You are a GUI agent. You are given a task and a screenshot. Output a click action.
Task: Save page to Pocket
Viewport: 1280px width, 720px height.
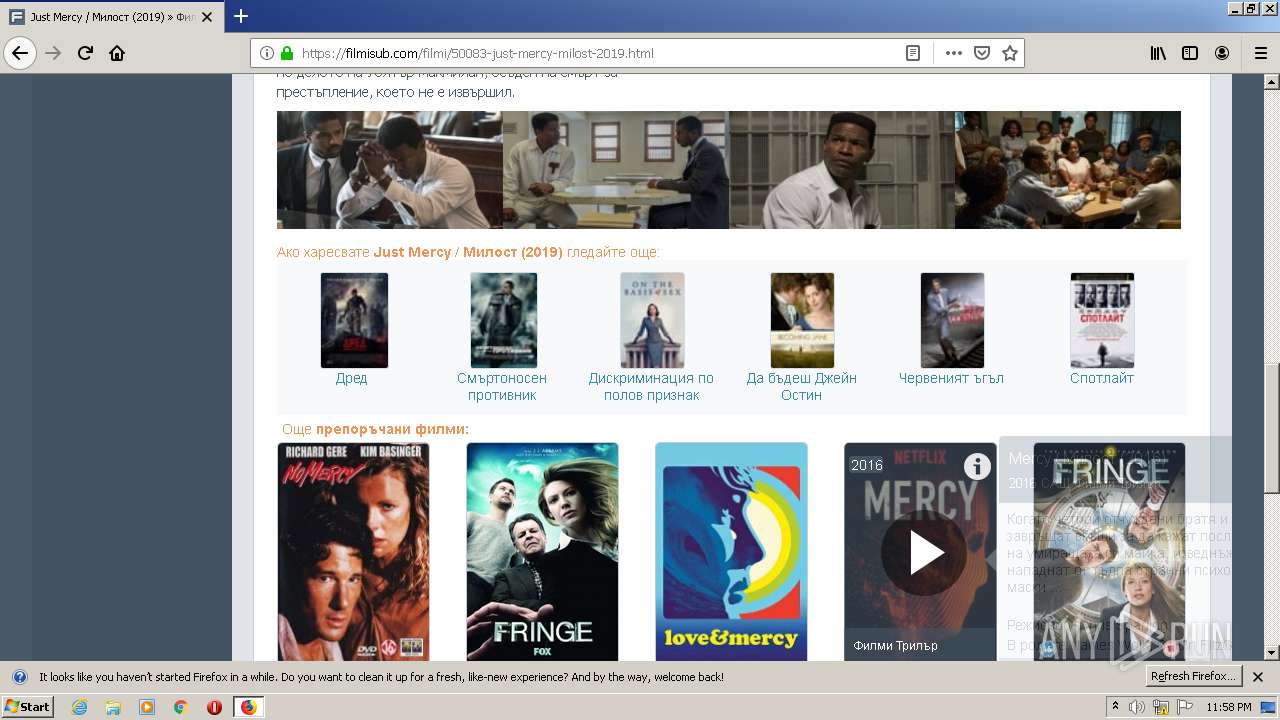[982, 53]
